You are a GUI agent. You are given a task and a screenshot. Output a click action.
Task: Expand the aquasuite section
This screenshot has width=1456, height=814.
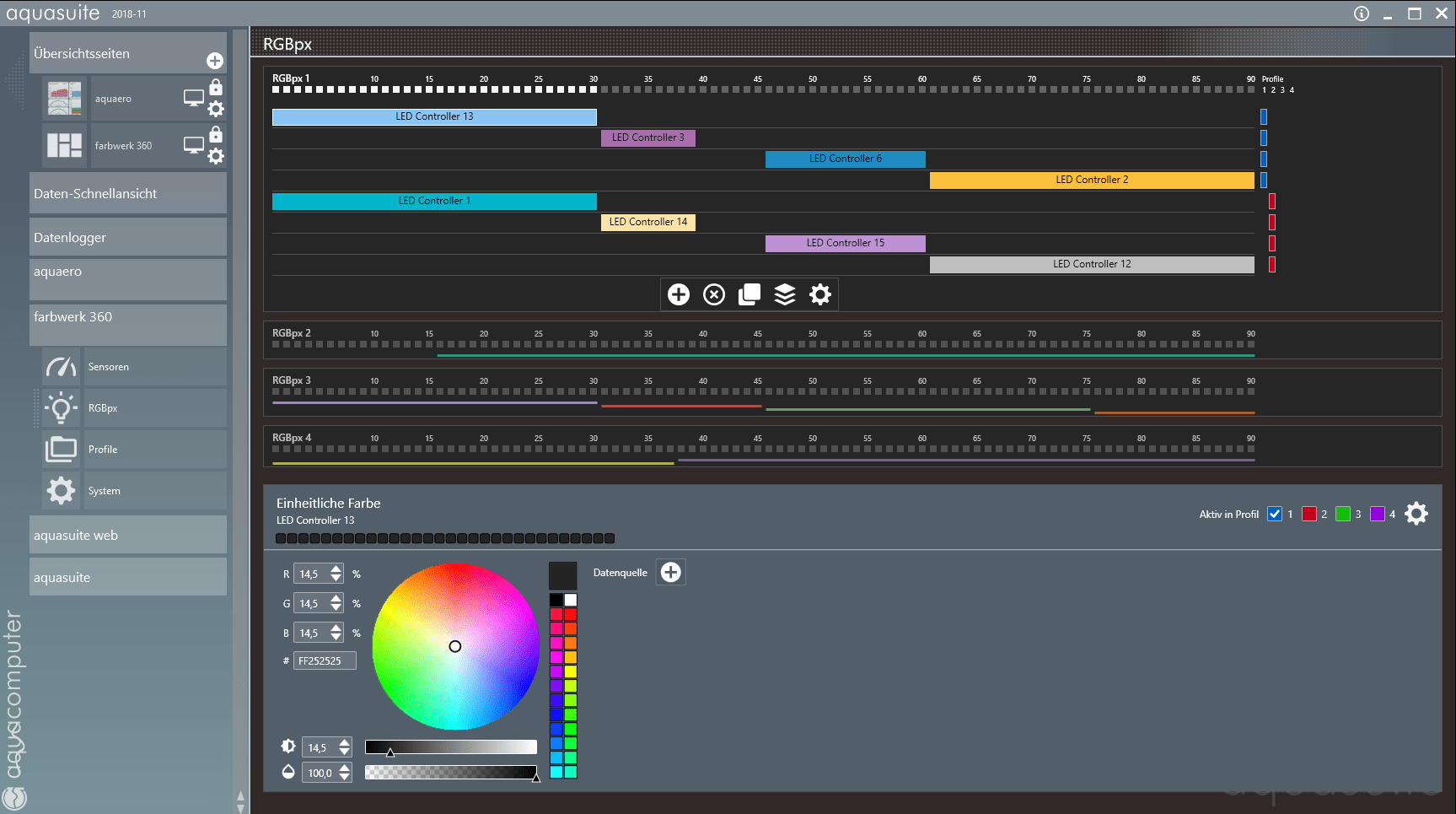128,577
